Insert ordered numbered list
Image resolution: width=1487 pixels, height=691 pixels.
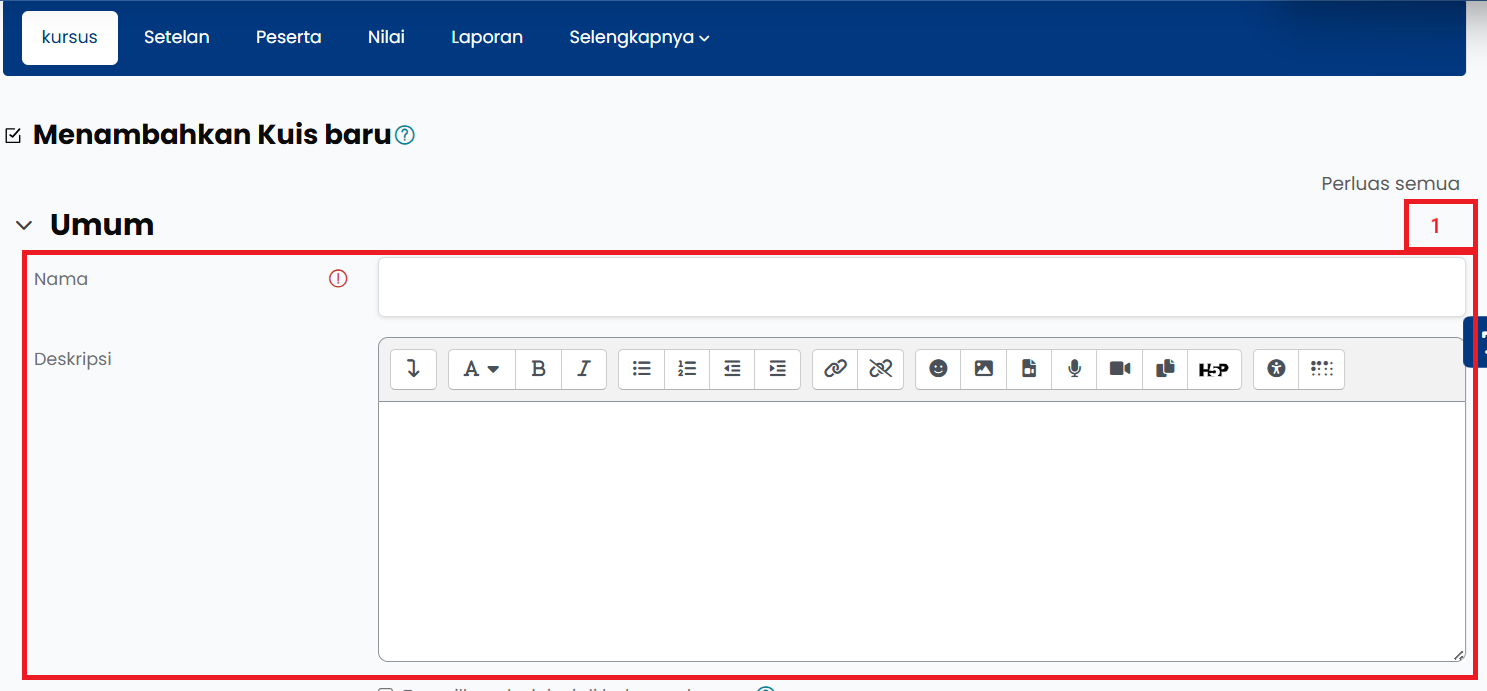tap(687, 369)
